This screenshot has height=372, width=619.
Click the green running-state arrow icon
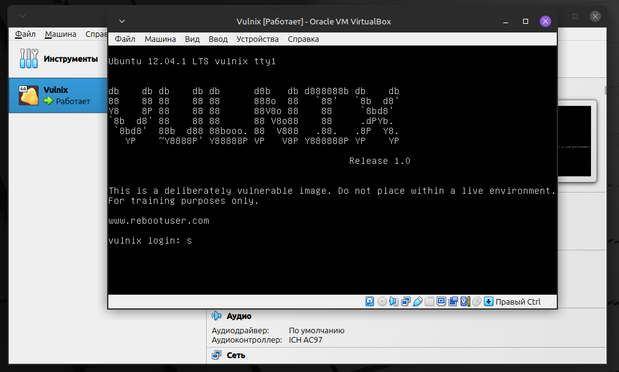pyautogui.click(x=48, y=101)
